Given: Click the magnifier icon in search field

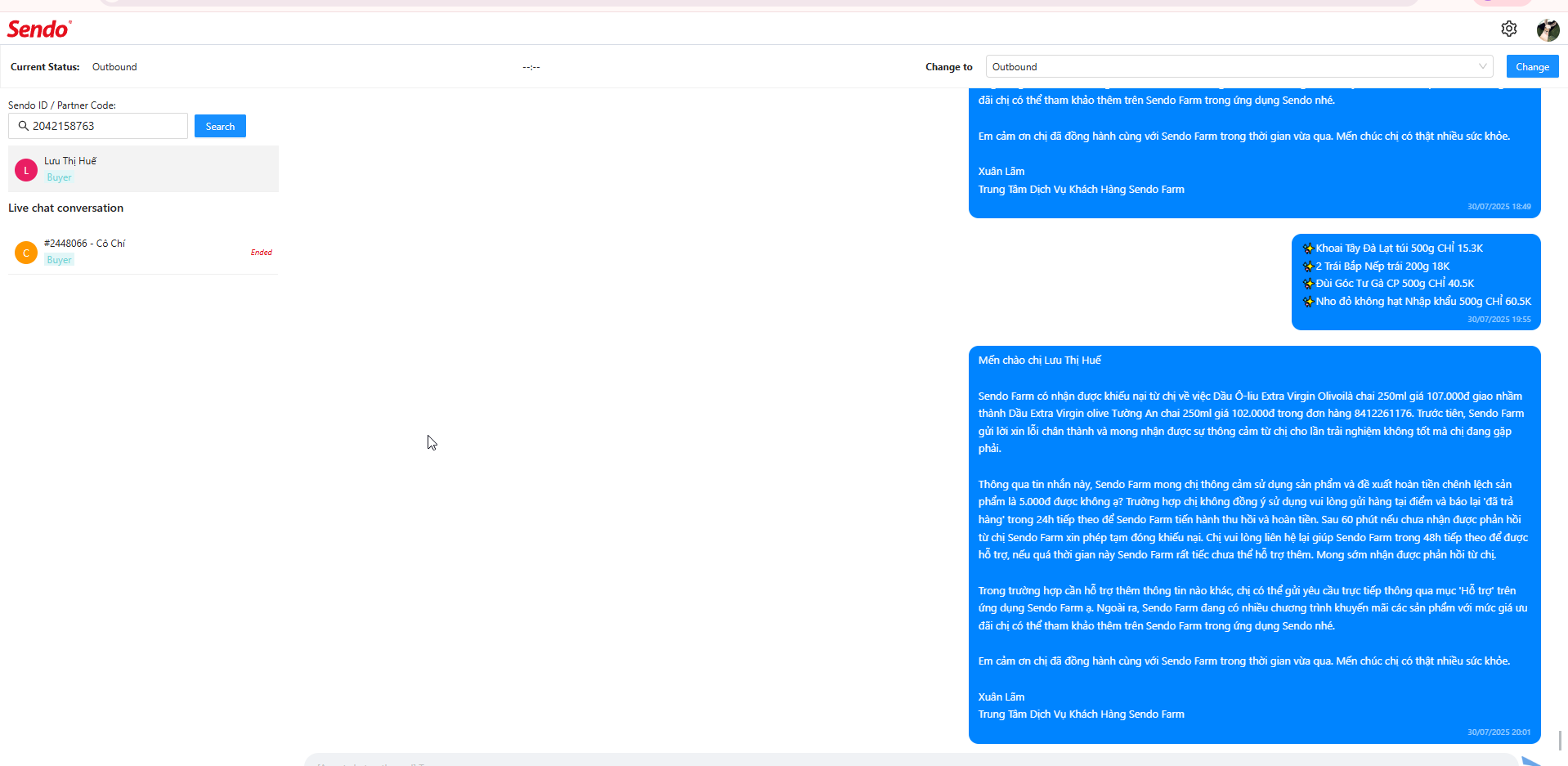Looking at the screenshot, I should click(x=23, y=126).
